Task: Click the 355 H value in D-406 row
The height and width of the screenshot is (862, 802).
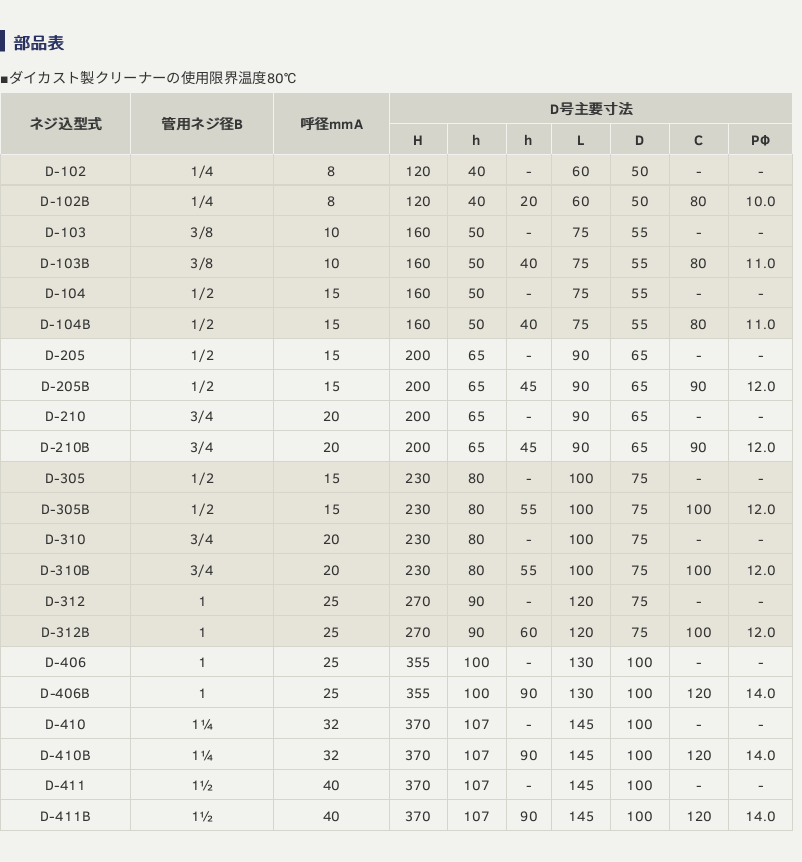Action: pos(418,662)
